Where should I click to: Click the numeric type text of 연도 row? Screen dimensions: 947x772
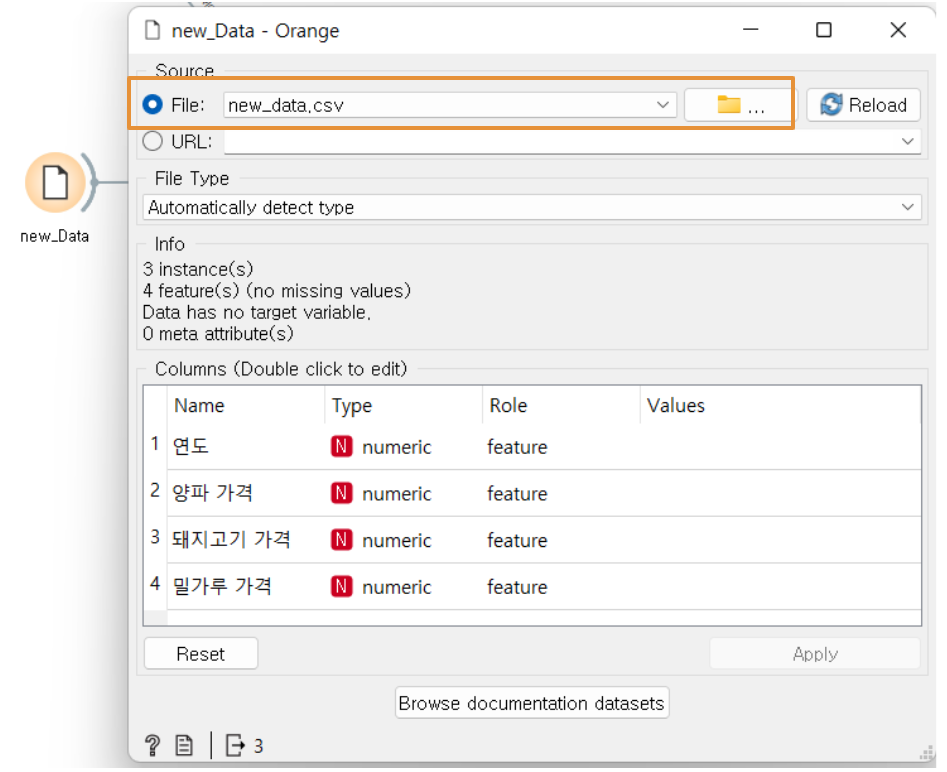pyautogui.click(x=396, y=447)
